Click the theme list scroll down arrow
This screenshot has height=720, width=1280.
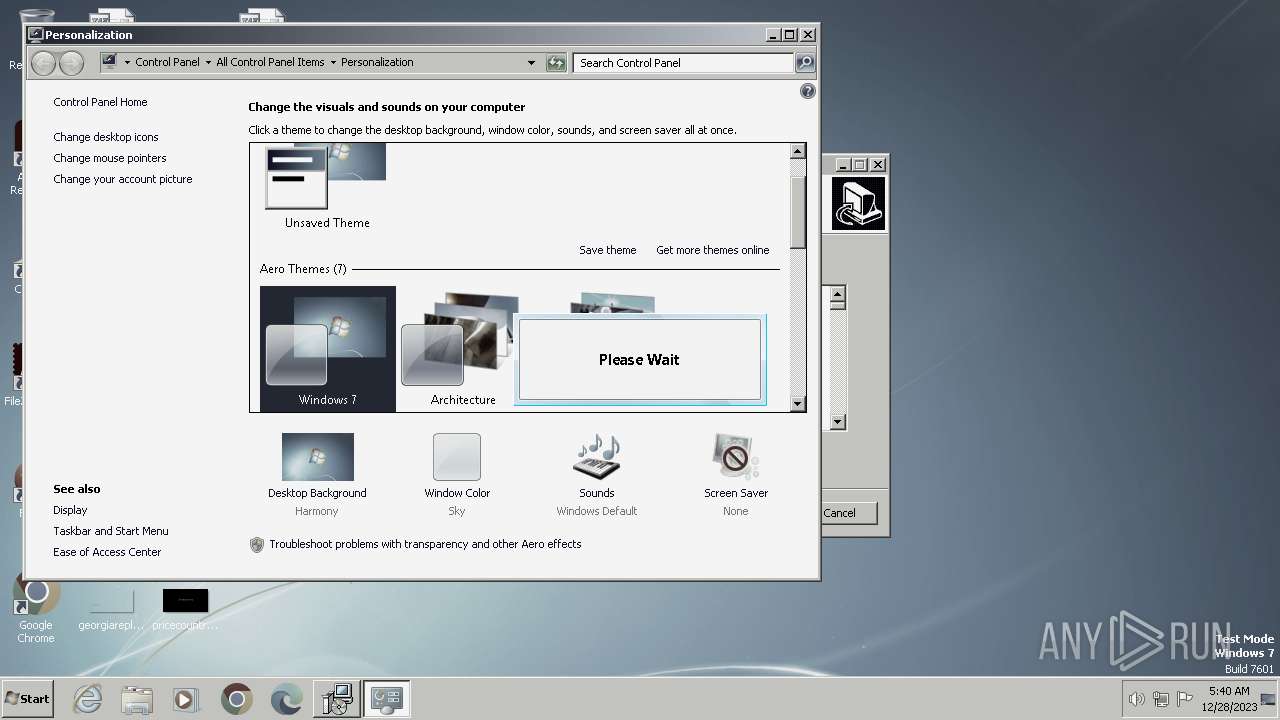pos(797,404)
